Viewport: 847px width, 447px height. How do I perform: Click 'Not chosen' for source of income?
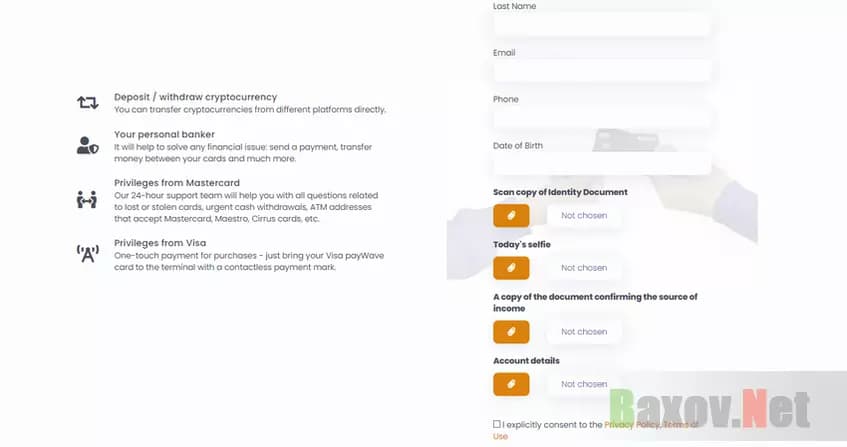[584, 332]
